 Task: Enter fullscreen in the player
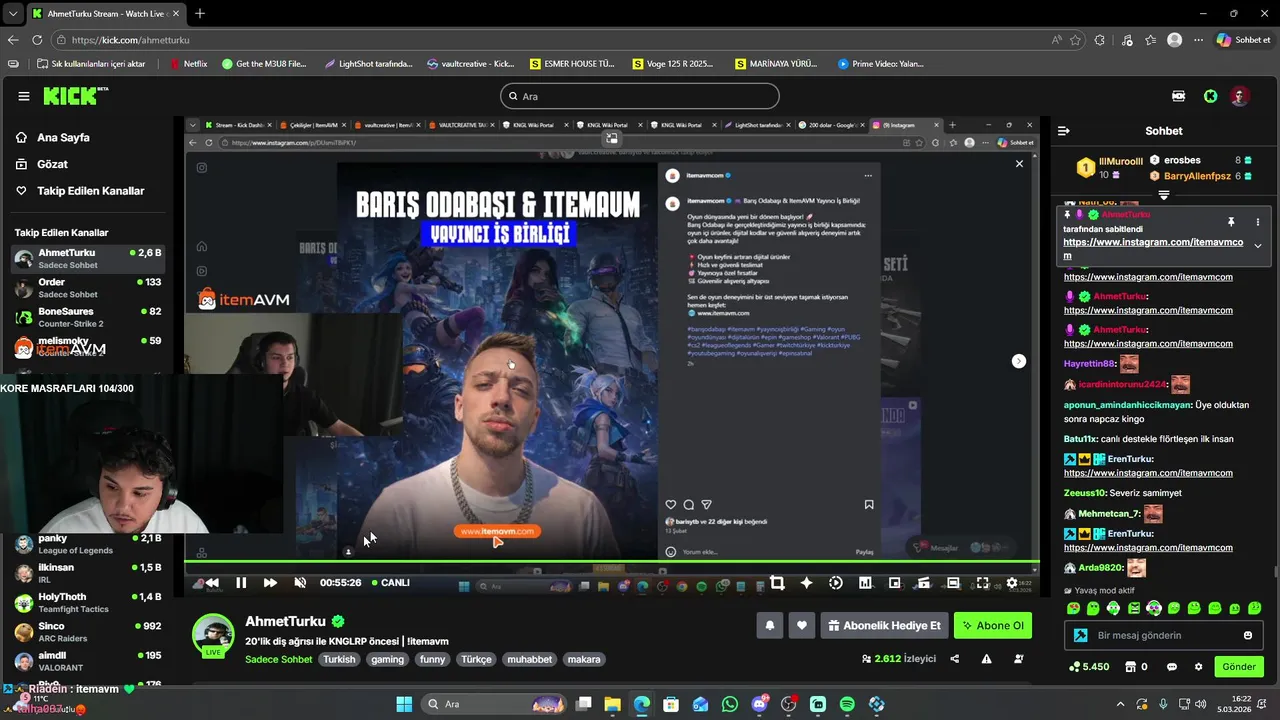click(983, 583)
